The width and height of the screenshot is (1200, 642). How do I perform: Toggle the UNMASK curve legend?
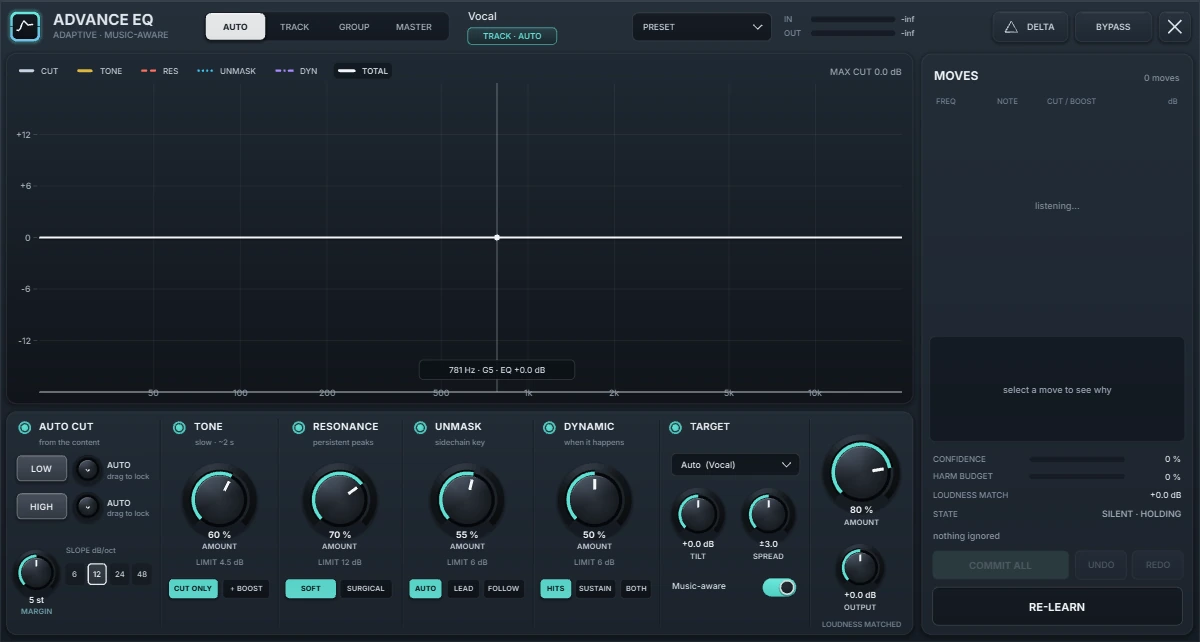pos(227,71)
